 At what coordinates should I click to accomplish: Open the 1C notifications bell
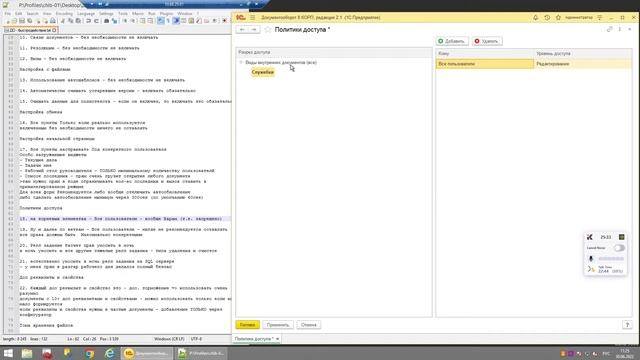[x=536, y=18]
